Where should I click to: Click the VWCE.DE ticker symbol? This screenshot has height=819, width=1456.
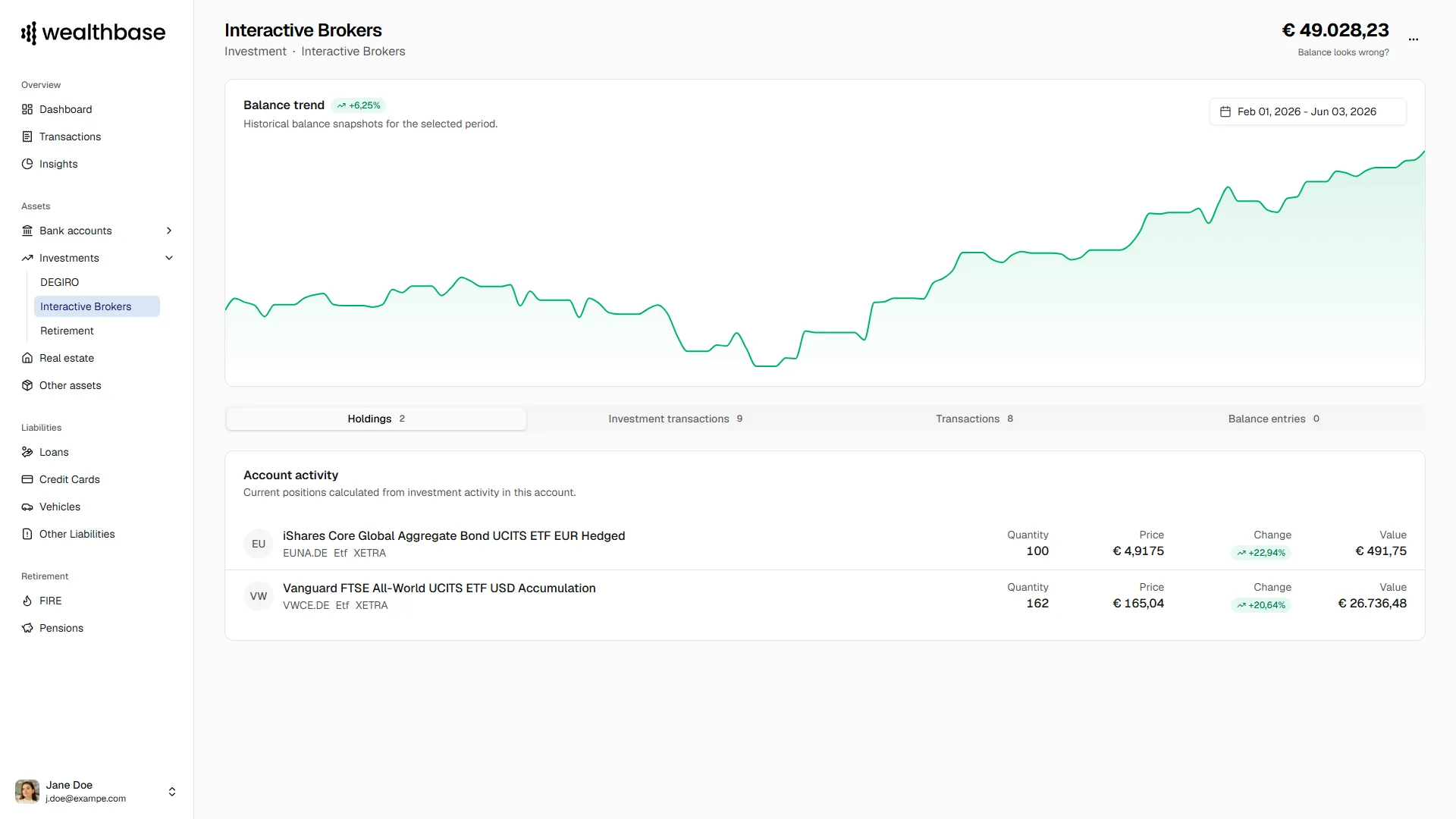coord(306,605)
